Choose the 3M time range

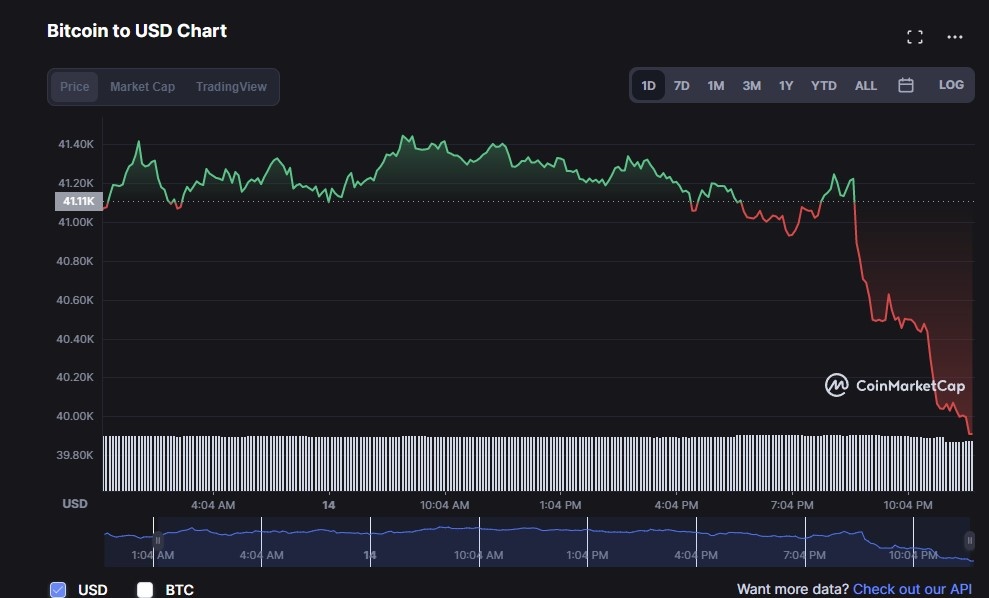(751, 86)
